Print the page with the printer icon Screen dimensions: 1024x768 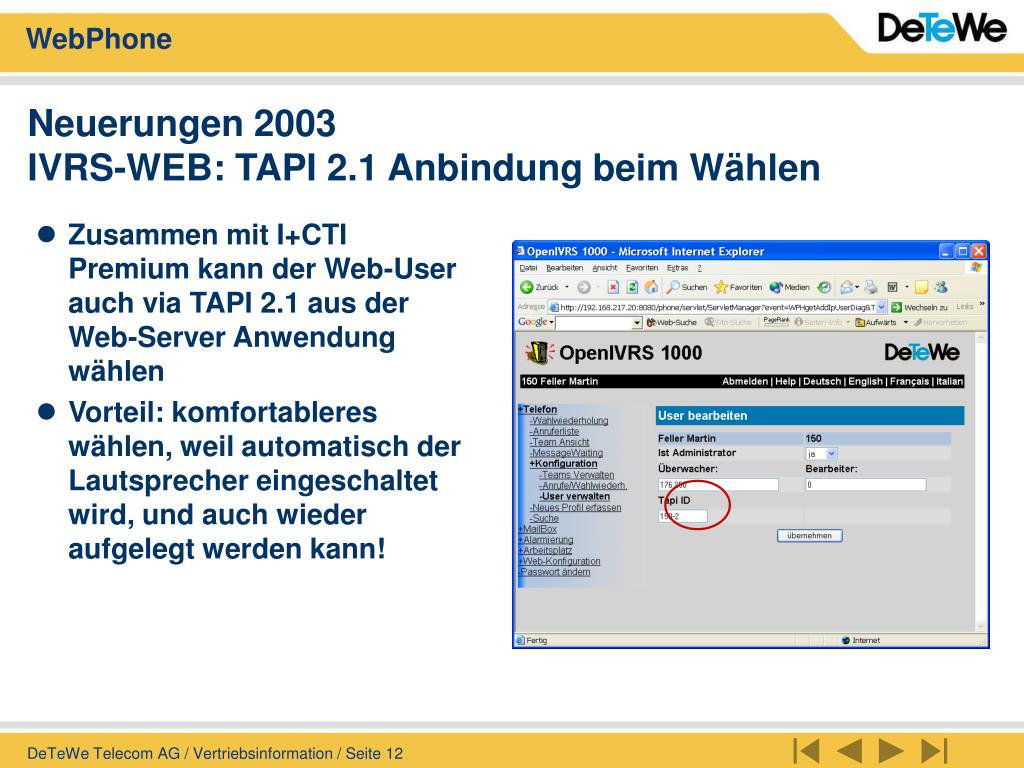pyautogui.click(x=871, y=287)
